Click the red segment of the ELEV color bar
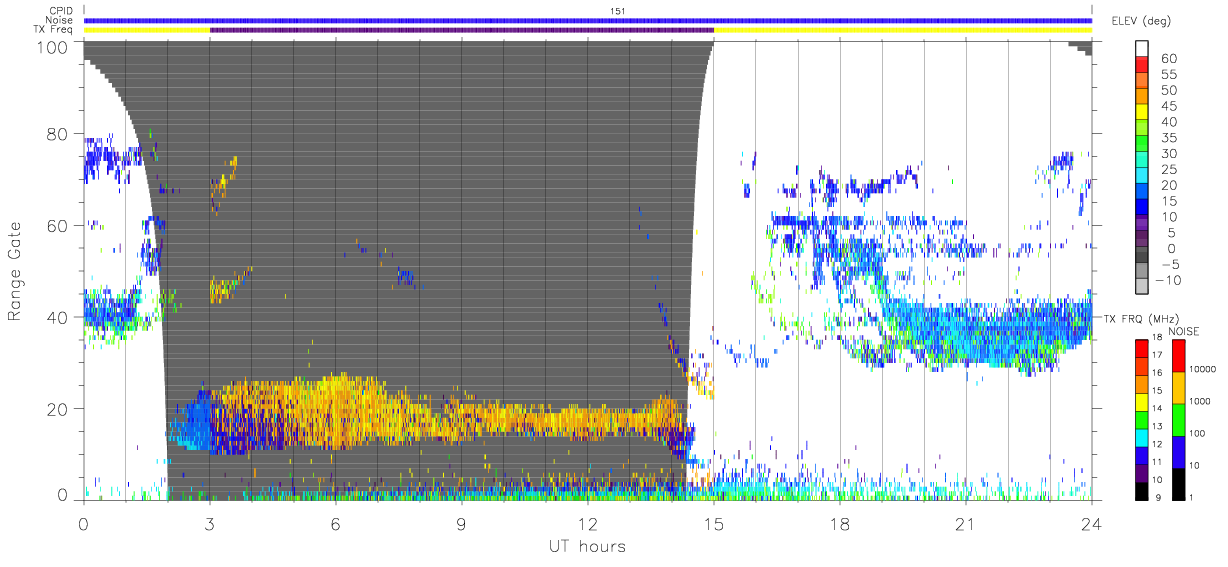 click(x=1142, y=65)
